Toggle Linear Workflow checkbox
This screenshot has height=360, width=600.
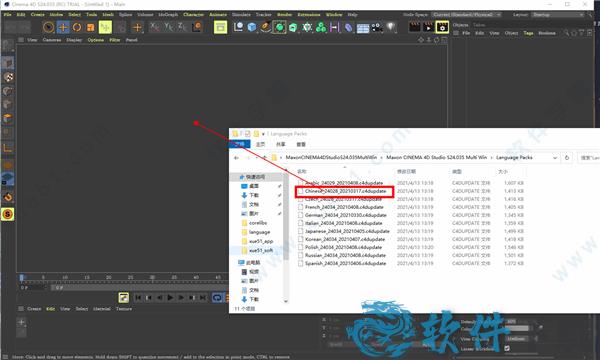pyautogui.click(x=507, y=348)
